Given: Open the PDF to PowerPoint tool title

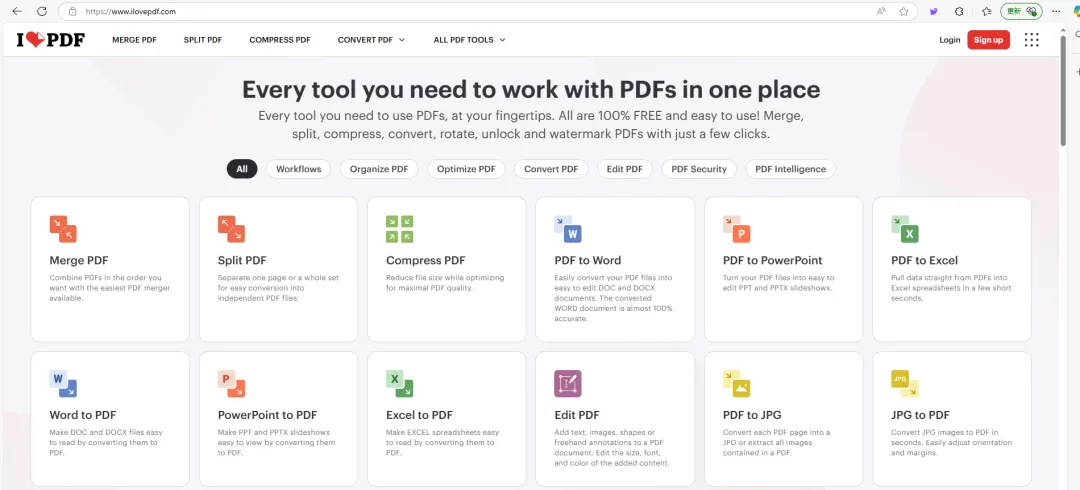Looking at the screenshot, I should (x=772, y=261).
